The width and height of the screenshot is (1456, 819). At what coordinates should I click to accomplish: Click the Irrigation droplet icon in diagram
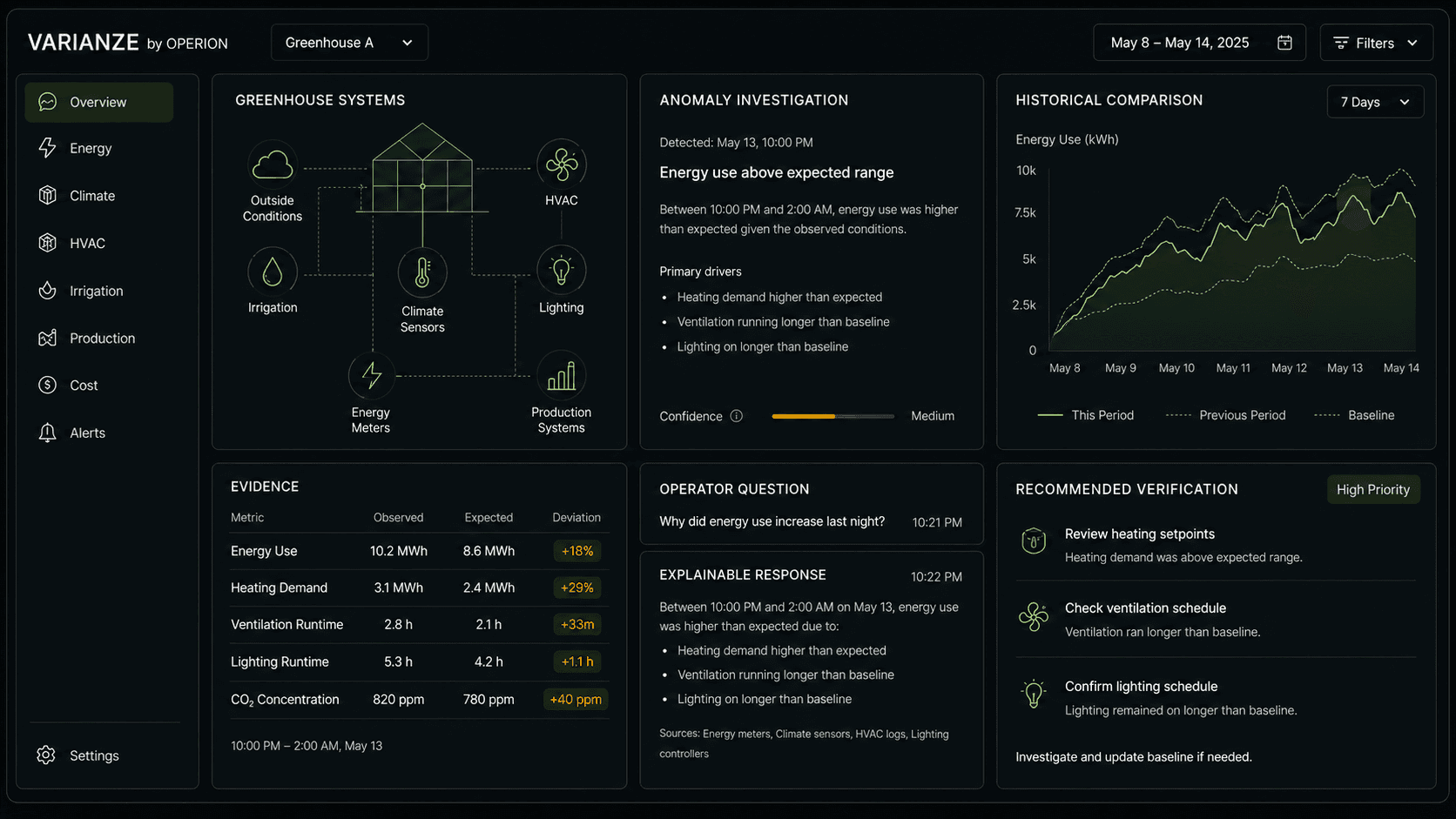[273, 272]
